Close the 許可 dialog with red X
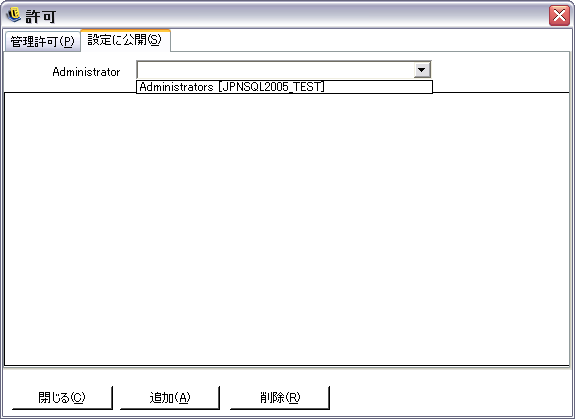The image size is (575, 419). 559,15
